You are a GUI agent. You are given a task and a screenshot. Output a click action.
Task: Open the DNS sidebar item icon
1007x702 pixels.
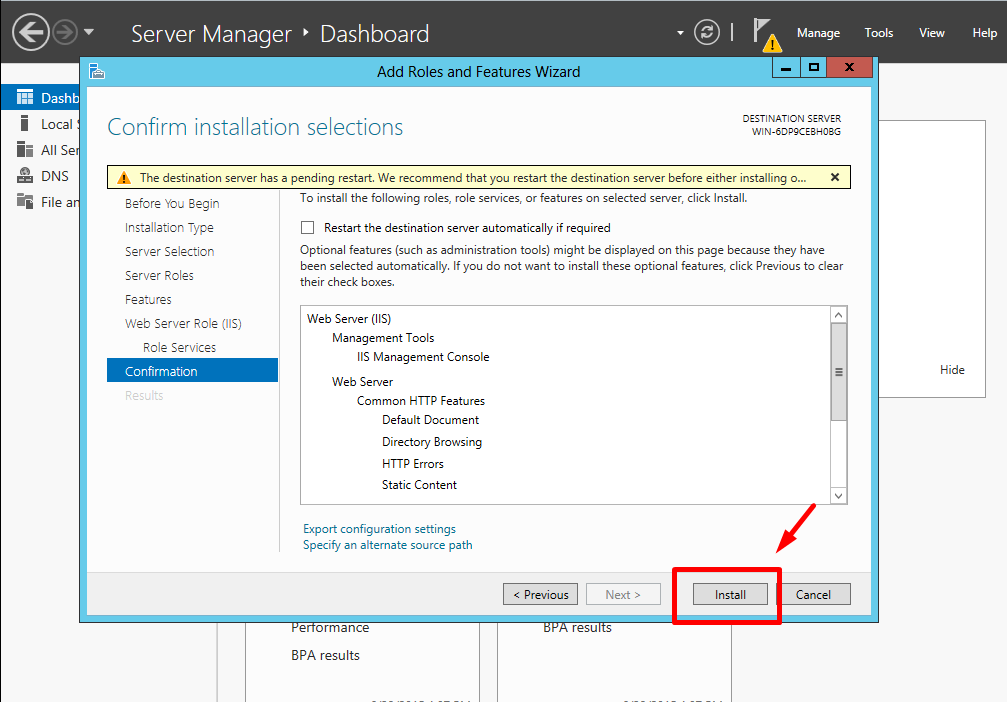click(x=24, y=175)
